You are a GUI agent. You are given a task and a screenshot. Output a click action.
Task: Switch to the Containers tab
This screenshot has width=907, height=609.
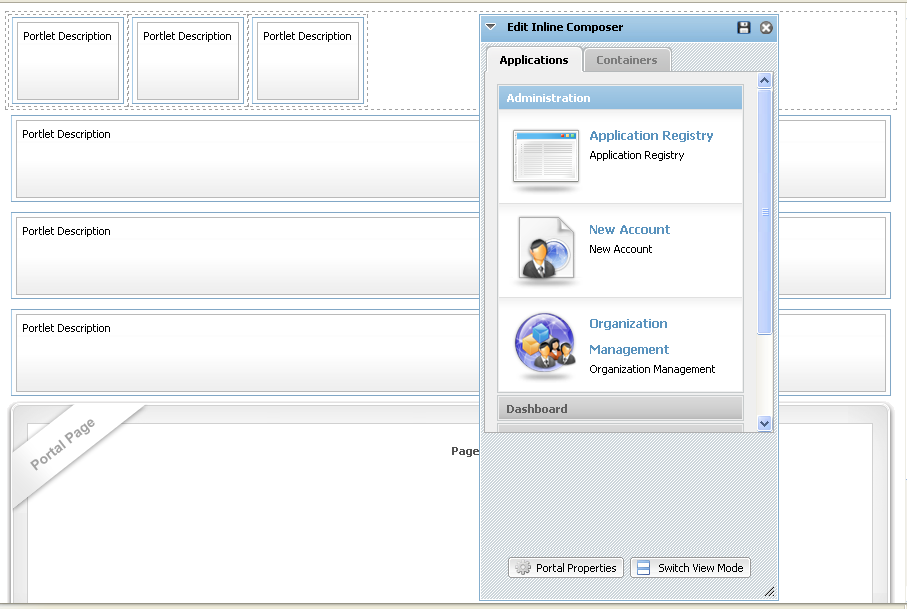point(627,60)
